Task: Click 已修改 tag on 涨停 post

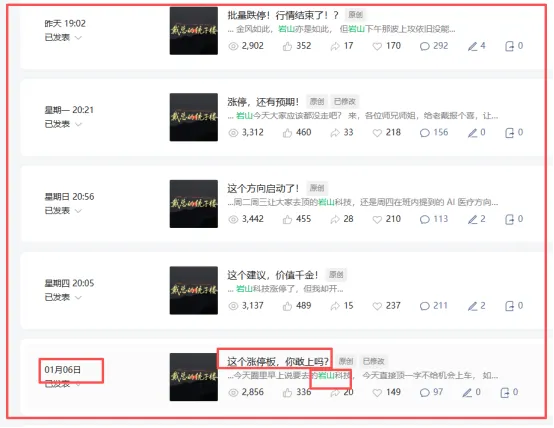Action: [x=345, y=102]
